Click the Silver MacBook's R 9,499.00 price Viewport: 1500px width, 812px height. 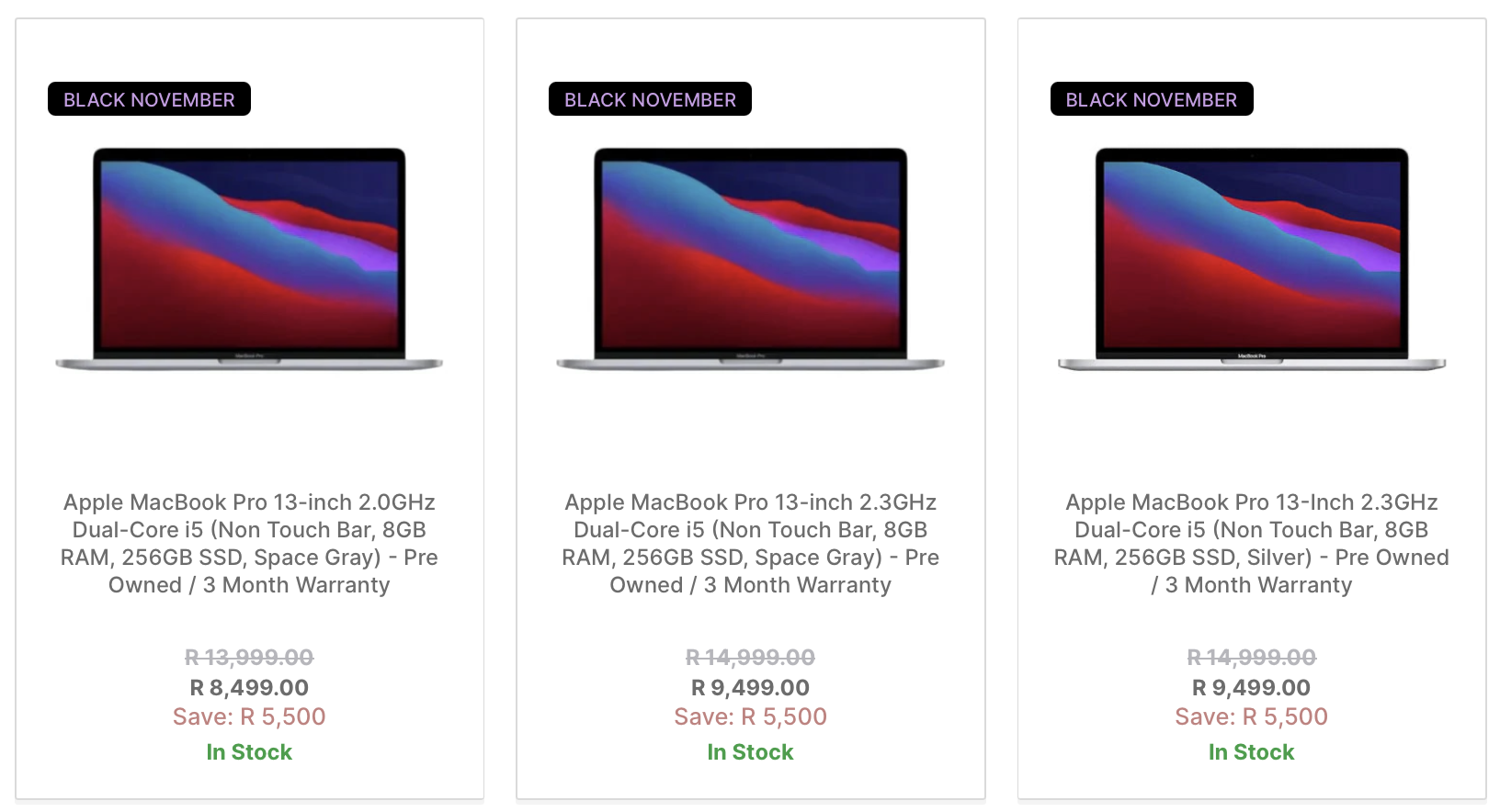click(x=1252, y=687)
